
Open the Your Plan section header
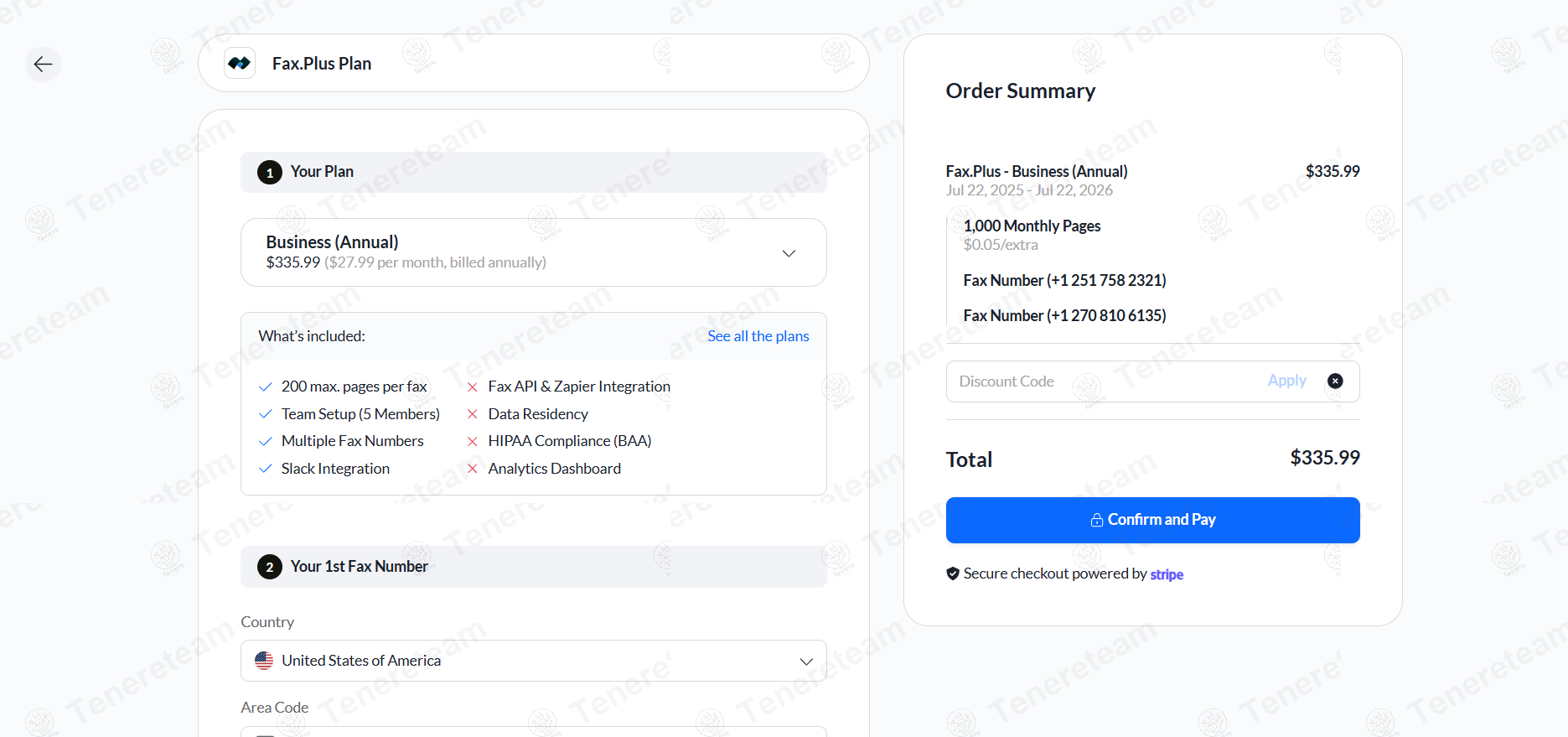click(x=533, y=172)
